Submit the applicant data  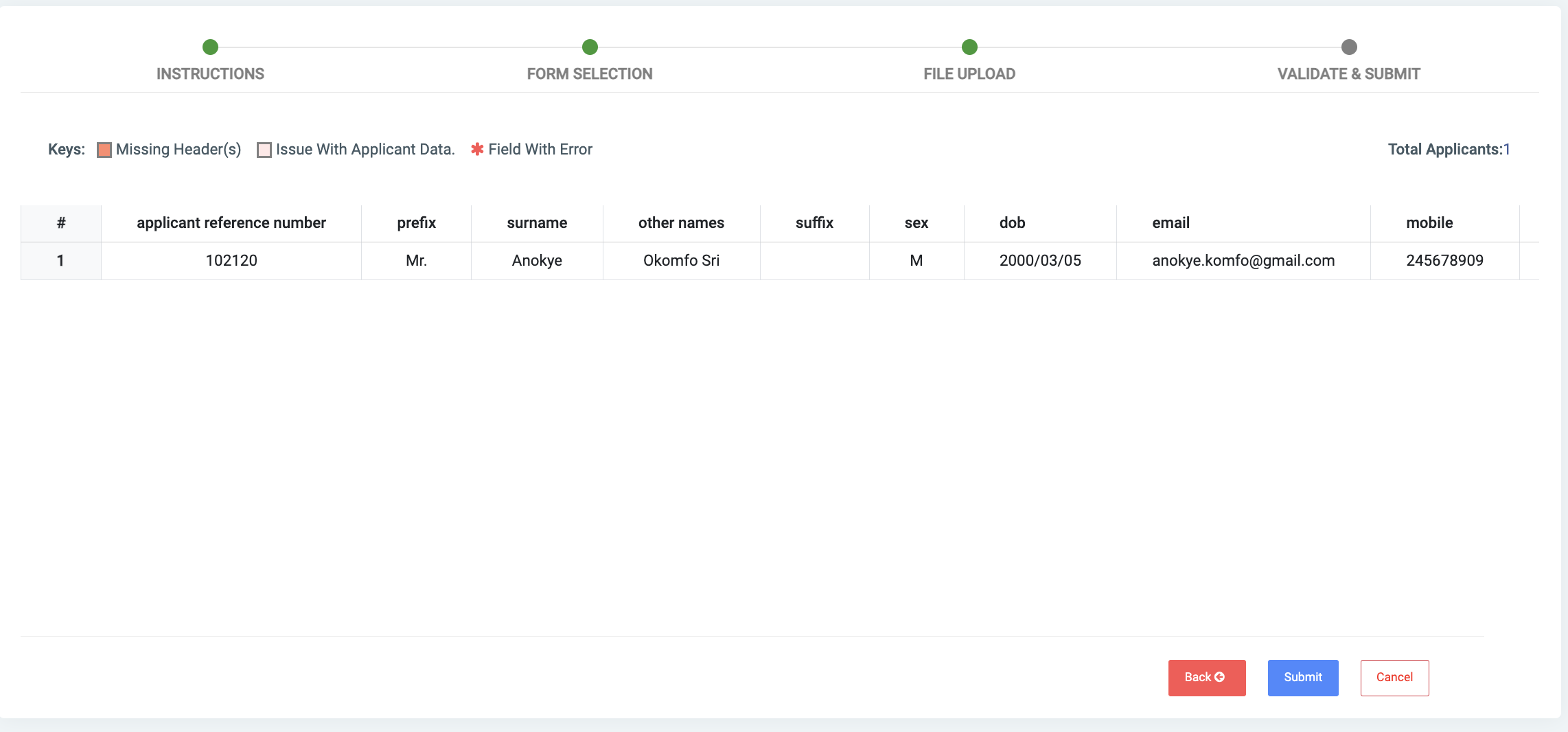point(1303,678)
